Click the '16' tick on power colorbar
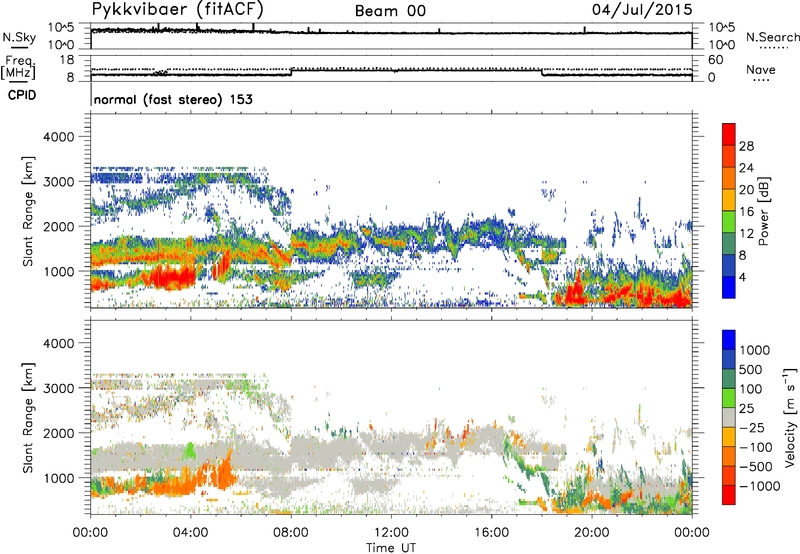Screen dimensions: 800x554 click(x=746, y=212)
